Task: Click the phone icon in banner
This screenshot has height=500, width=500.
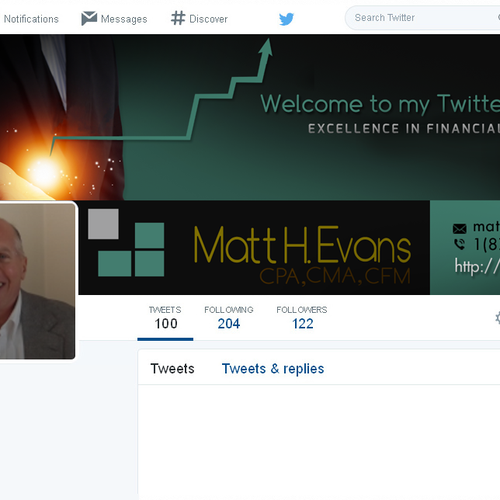Action: point(459,244)
